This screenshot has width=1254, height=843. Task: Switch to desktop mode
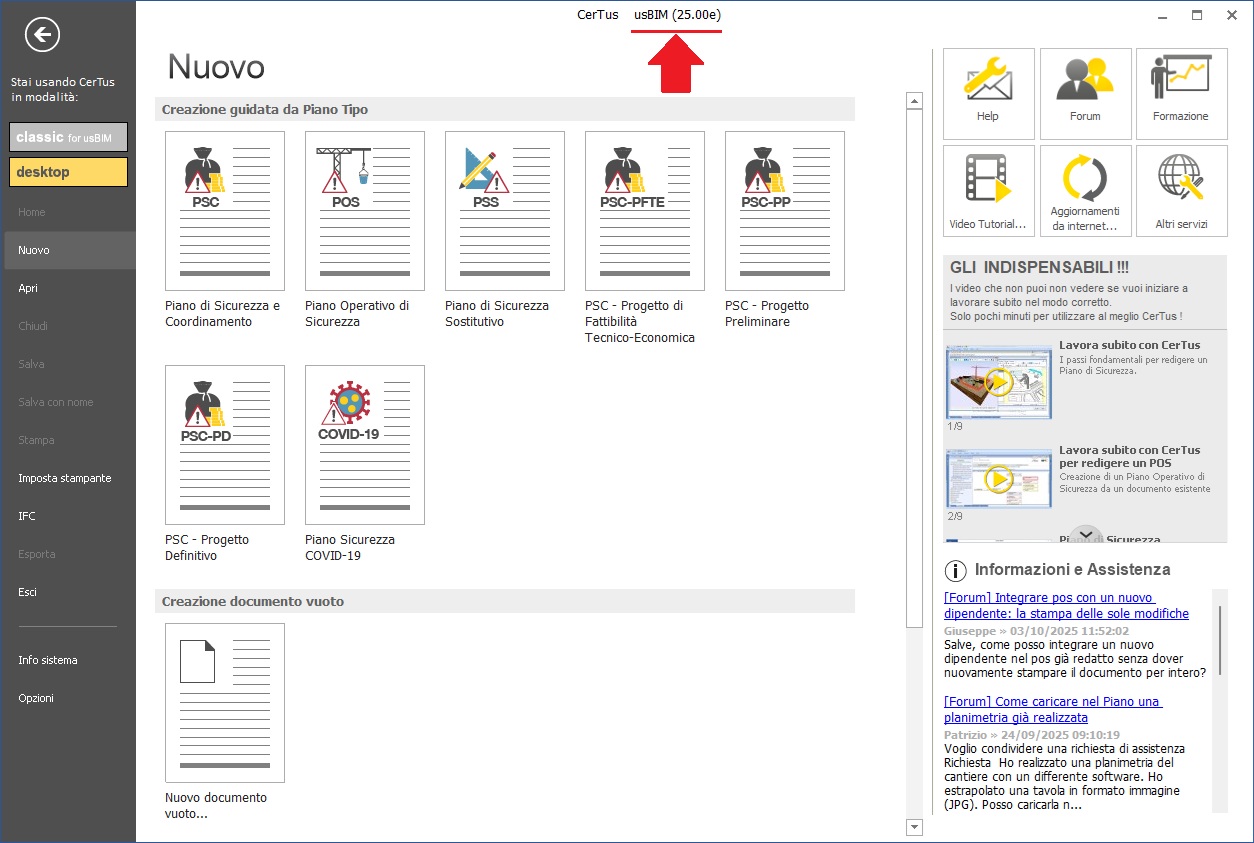(x=68, y=172)
